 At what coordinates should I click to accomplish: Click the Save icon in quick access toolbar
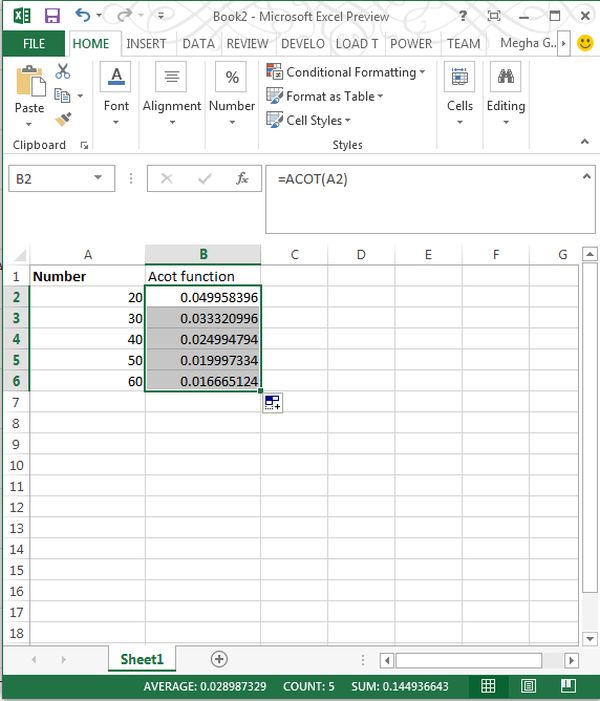click(52, 16)
